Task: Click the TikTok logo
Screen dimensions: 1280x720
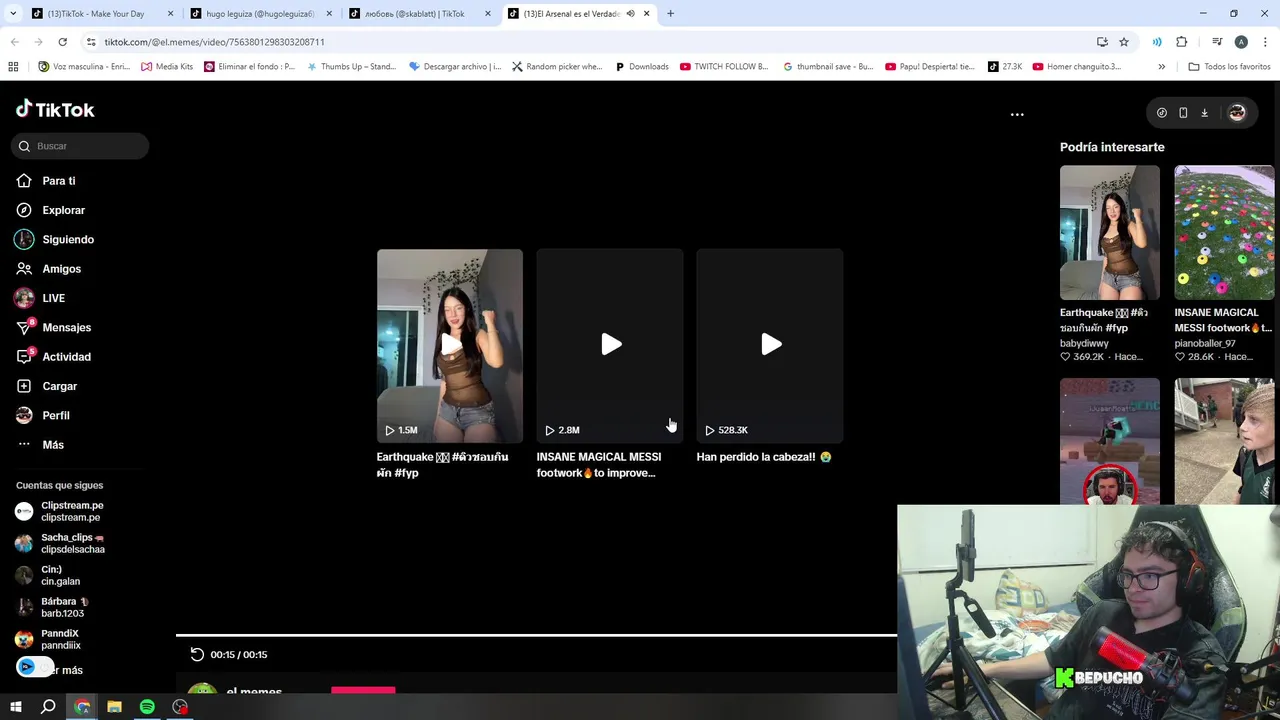Action: tap(55, 109)
